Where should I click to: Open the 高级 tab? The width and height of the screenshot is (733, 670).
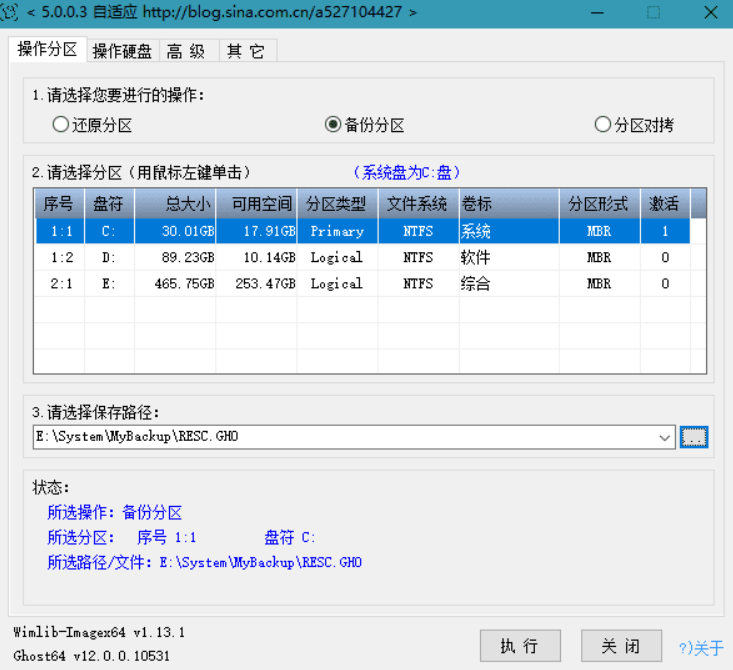point(187,52)
